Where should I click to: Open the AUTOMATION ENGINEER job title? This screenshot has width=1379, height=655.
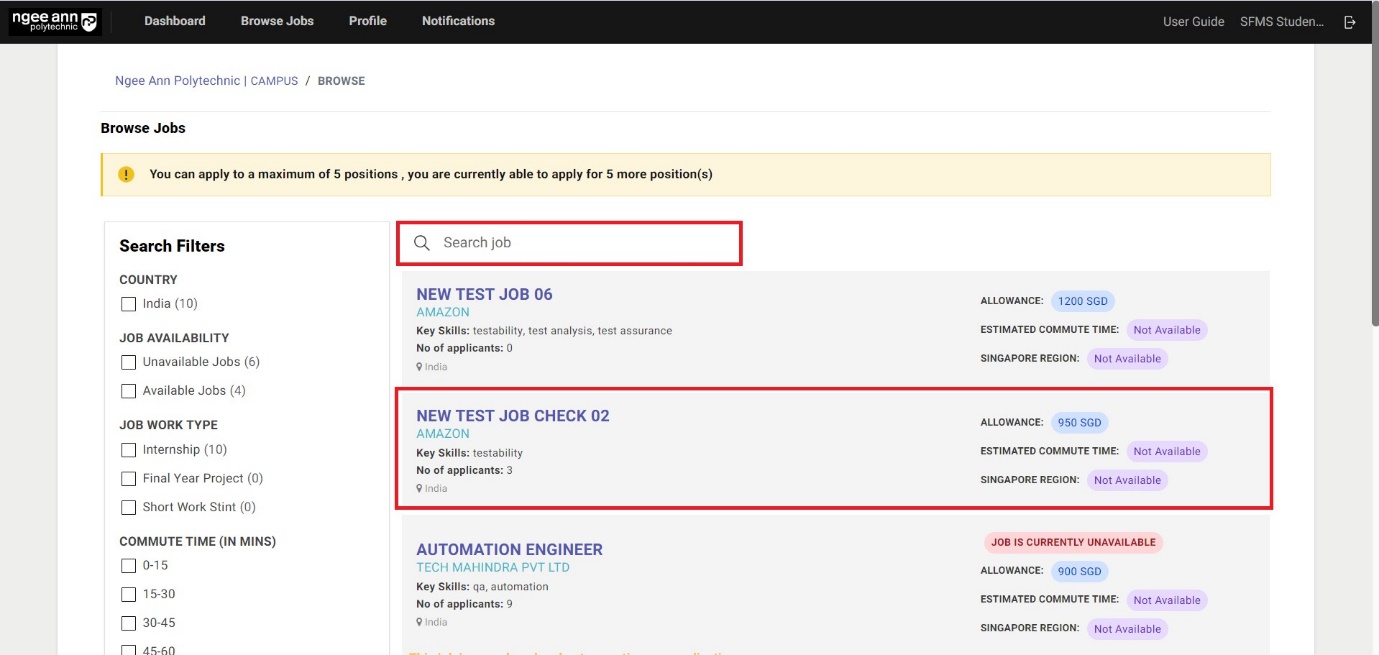coord(509,550)
